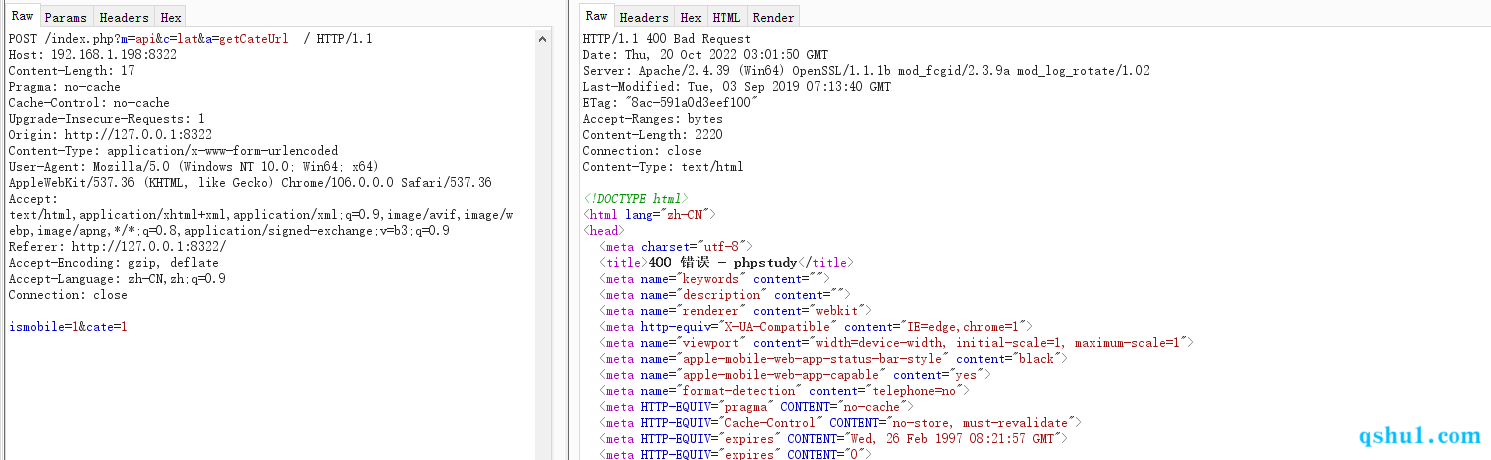Viewport: 1491px width, 460px height.
Task: Click the request pane scroll-up arrow
Action: coord(544,39)
